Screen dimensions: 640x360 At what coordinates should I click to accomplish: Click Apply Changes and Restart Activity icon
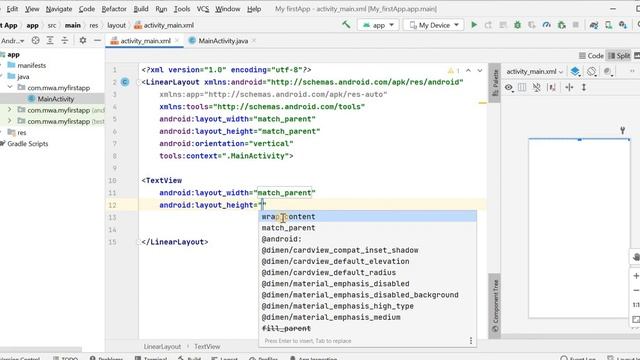(x=488, y=25)
